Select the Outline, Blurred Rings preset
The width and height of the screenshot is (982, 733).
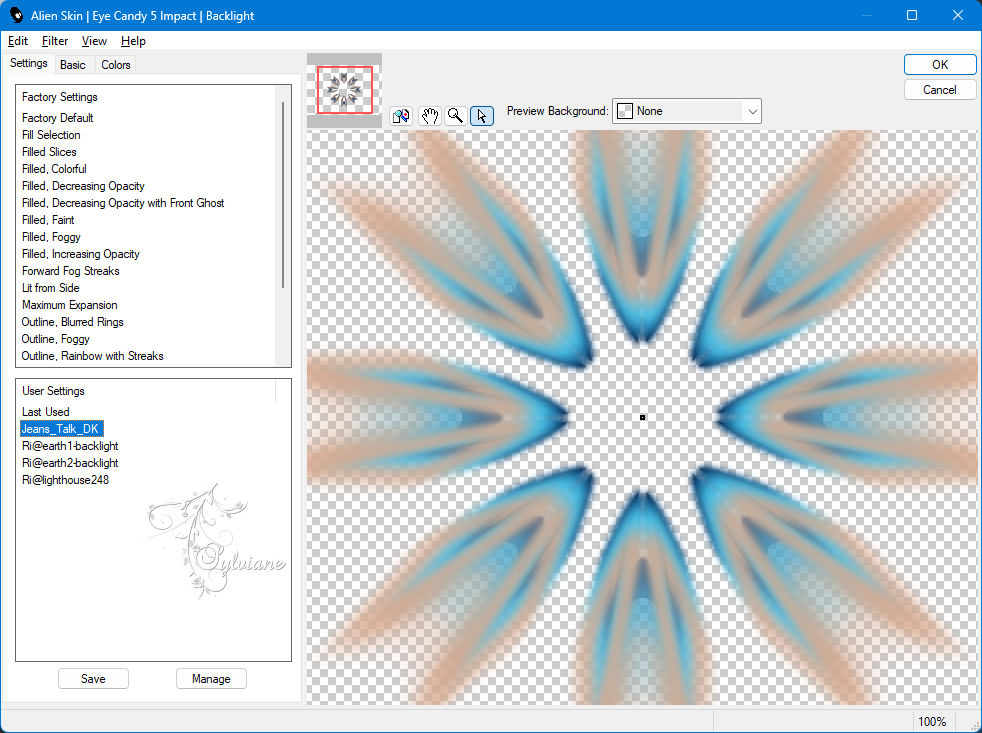(72, 321)
